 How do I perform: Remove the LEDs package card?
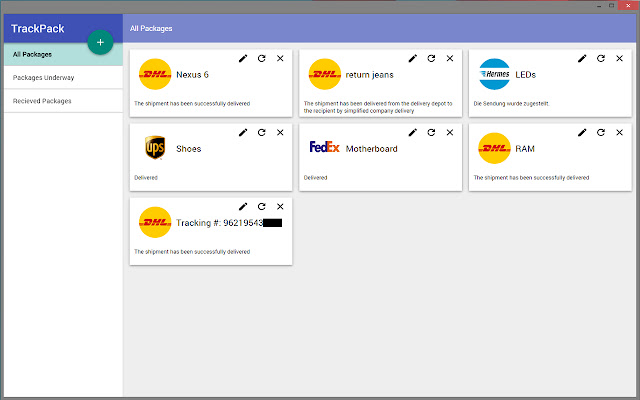tap(619, 58)
